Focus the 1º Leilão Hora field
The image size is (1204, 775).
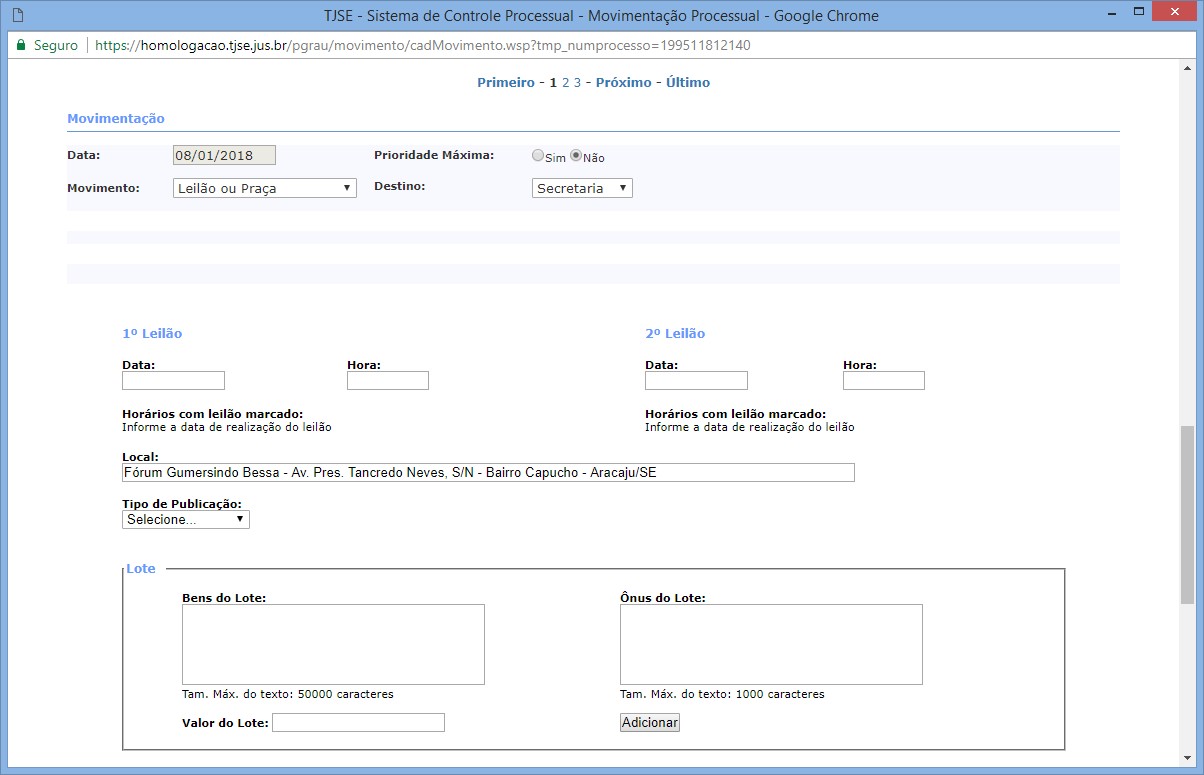click(388, 381)
